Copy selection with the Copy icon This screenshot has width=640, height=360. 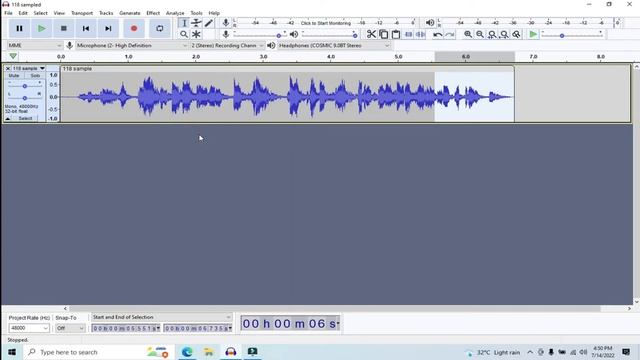(x=384, y=34)
